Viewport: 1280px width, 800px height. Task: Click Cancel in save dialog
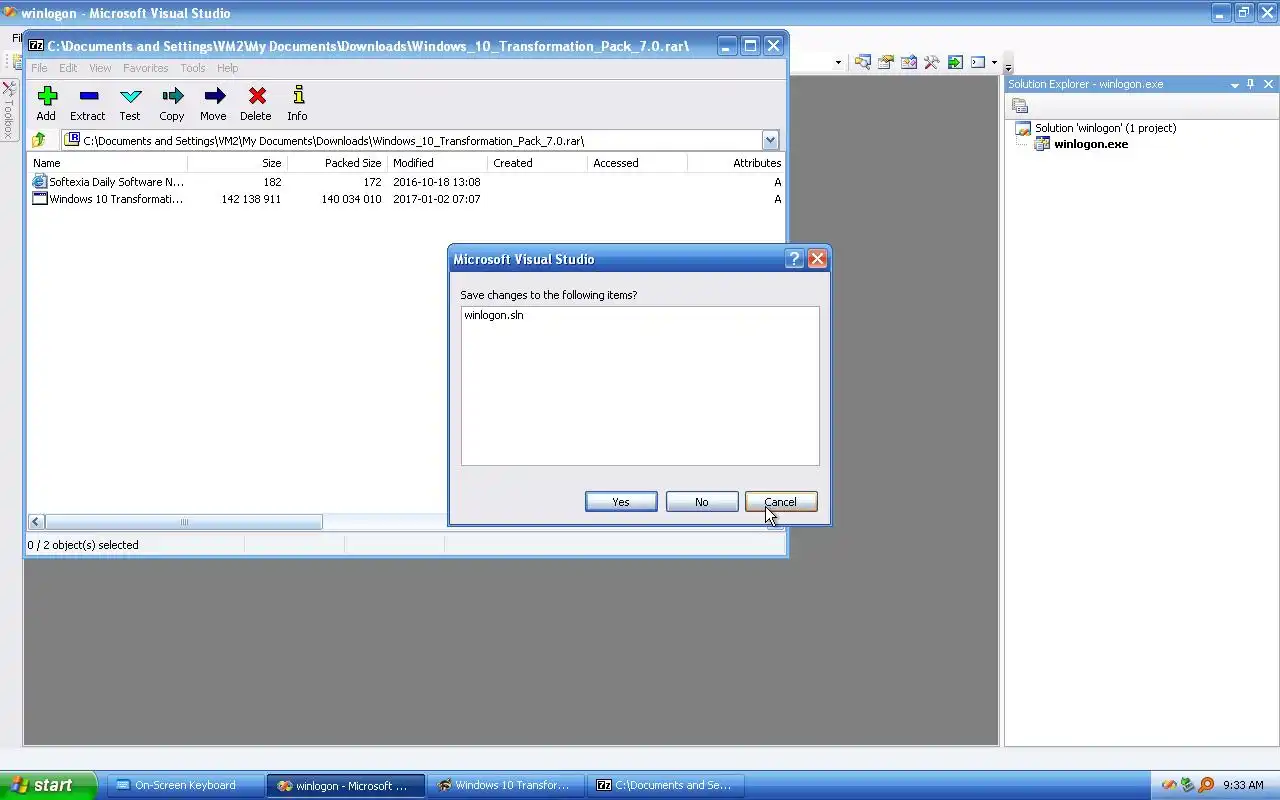781,502
